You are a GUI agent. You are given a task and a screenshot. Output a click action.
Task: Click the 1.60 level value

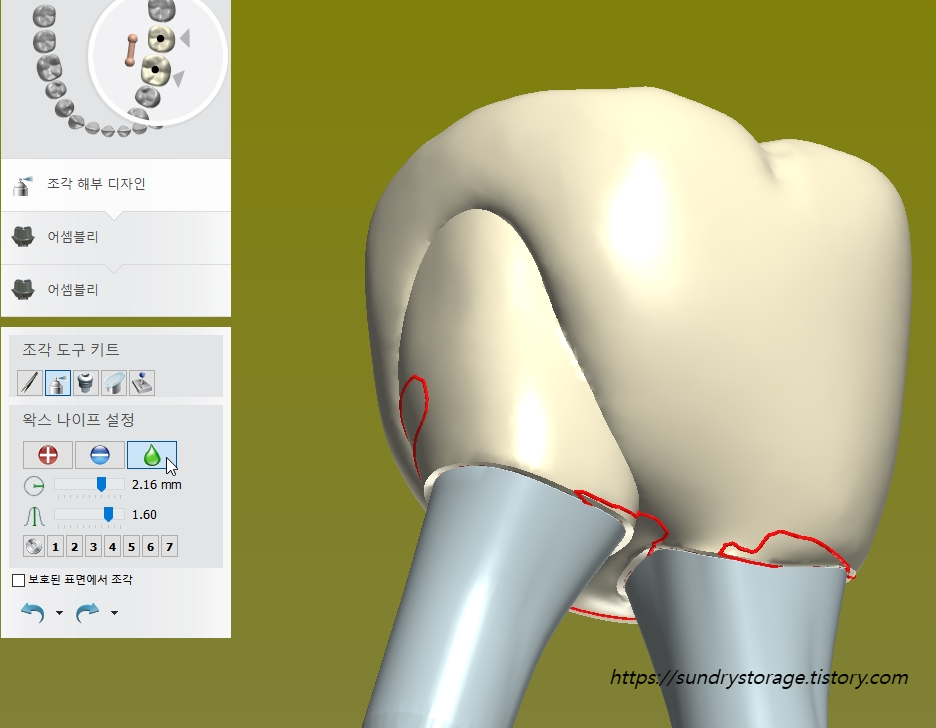(x=144, y=514)
